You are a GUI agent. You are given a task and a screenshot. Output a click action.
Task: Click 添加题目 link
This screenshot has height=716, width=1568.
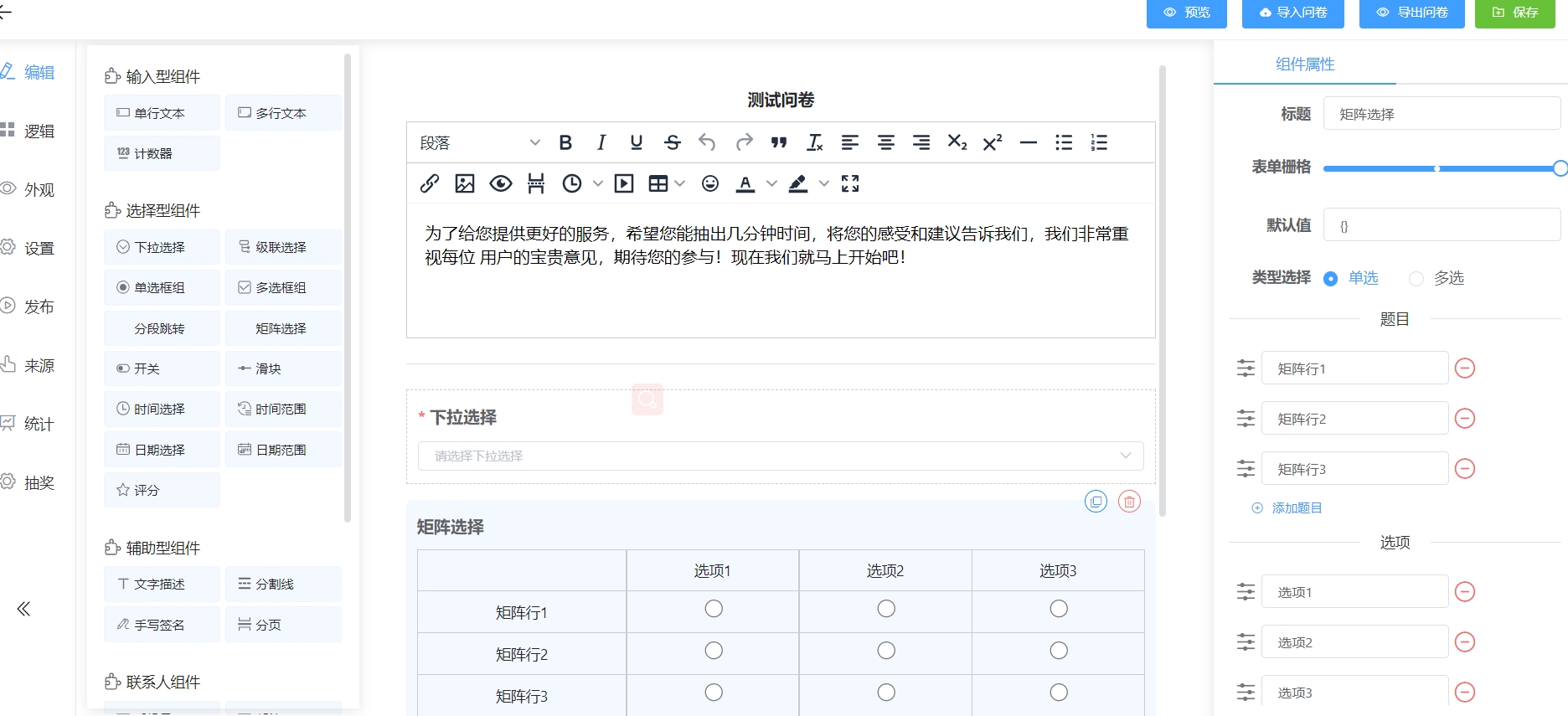click(1287, 507)
